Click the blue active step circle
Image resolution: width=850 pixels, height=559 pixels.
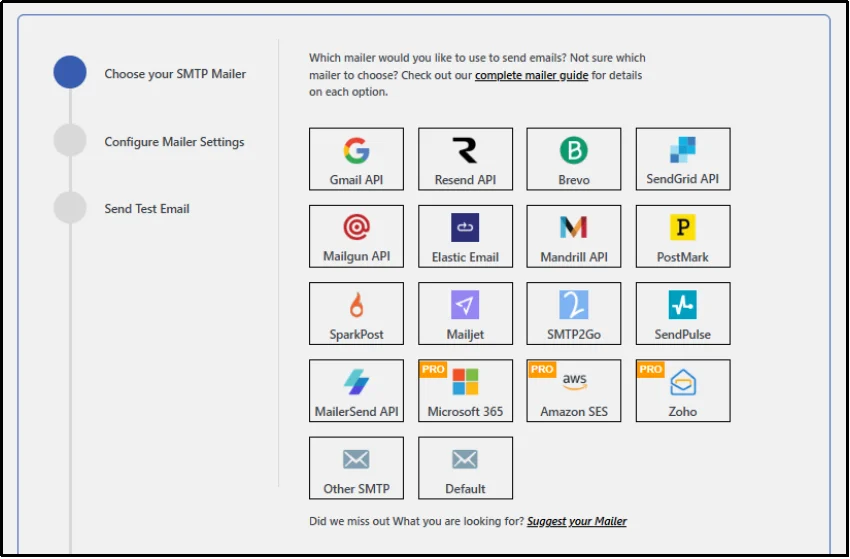[70, 72]
